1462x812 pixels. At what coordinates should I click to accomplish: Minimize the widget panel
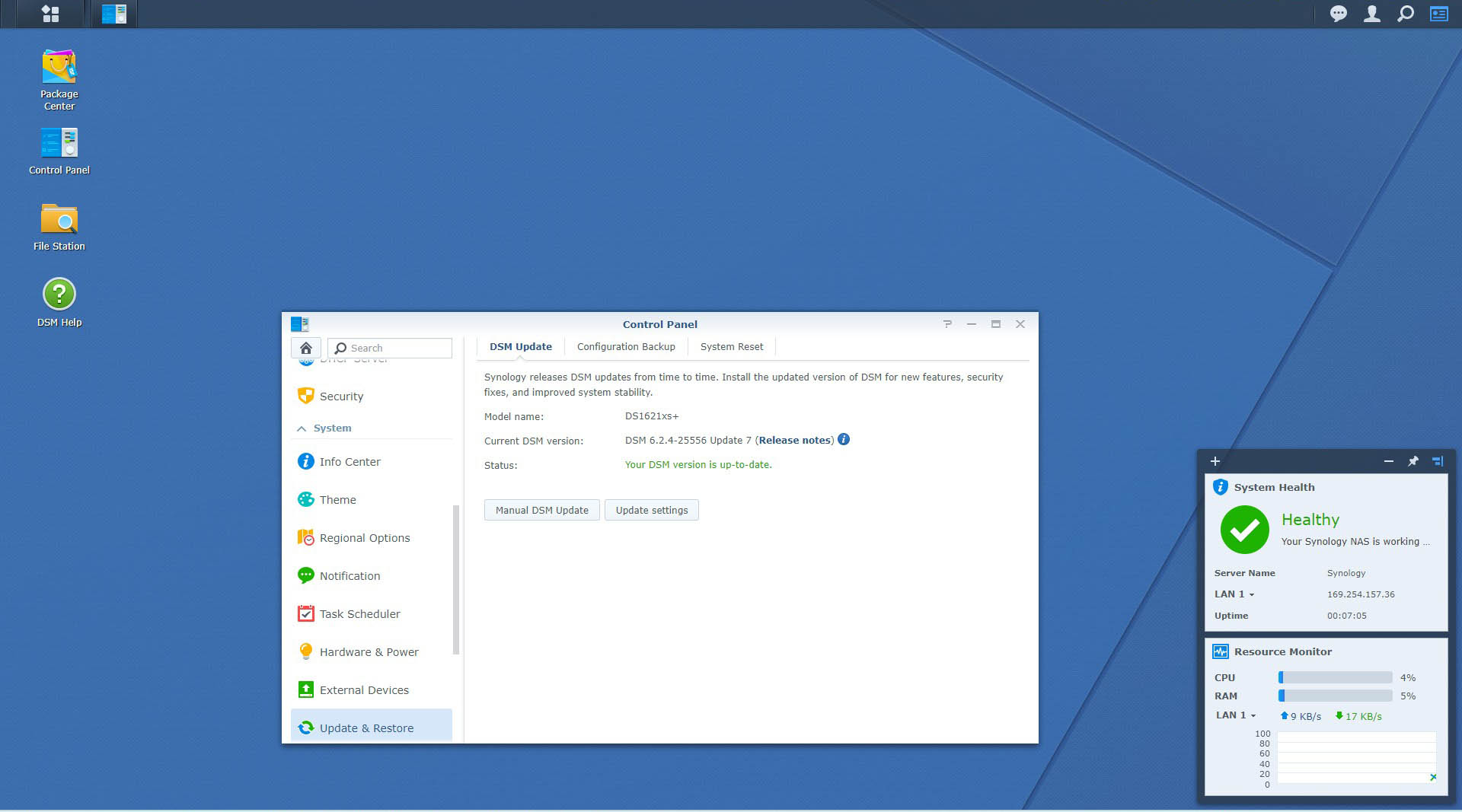click(1389, 461)
